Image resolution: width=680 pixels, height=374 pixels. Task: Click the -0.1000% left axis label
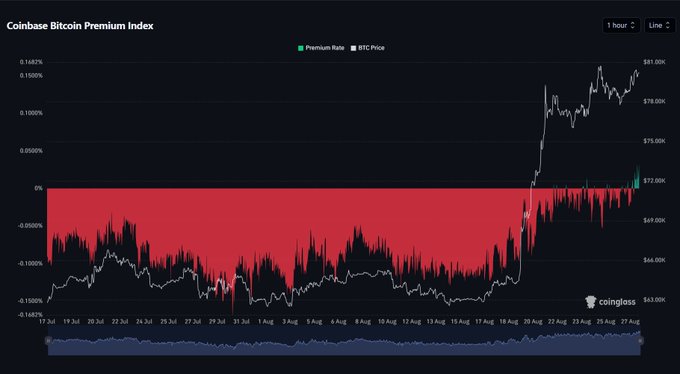(x=30, y=263)
